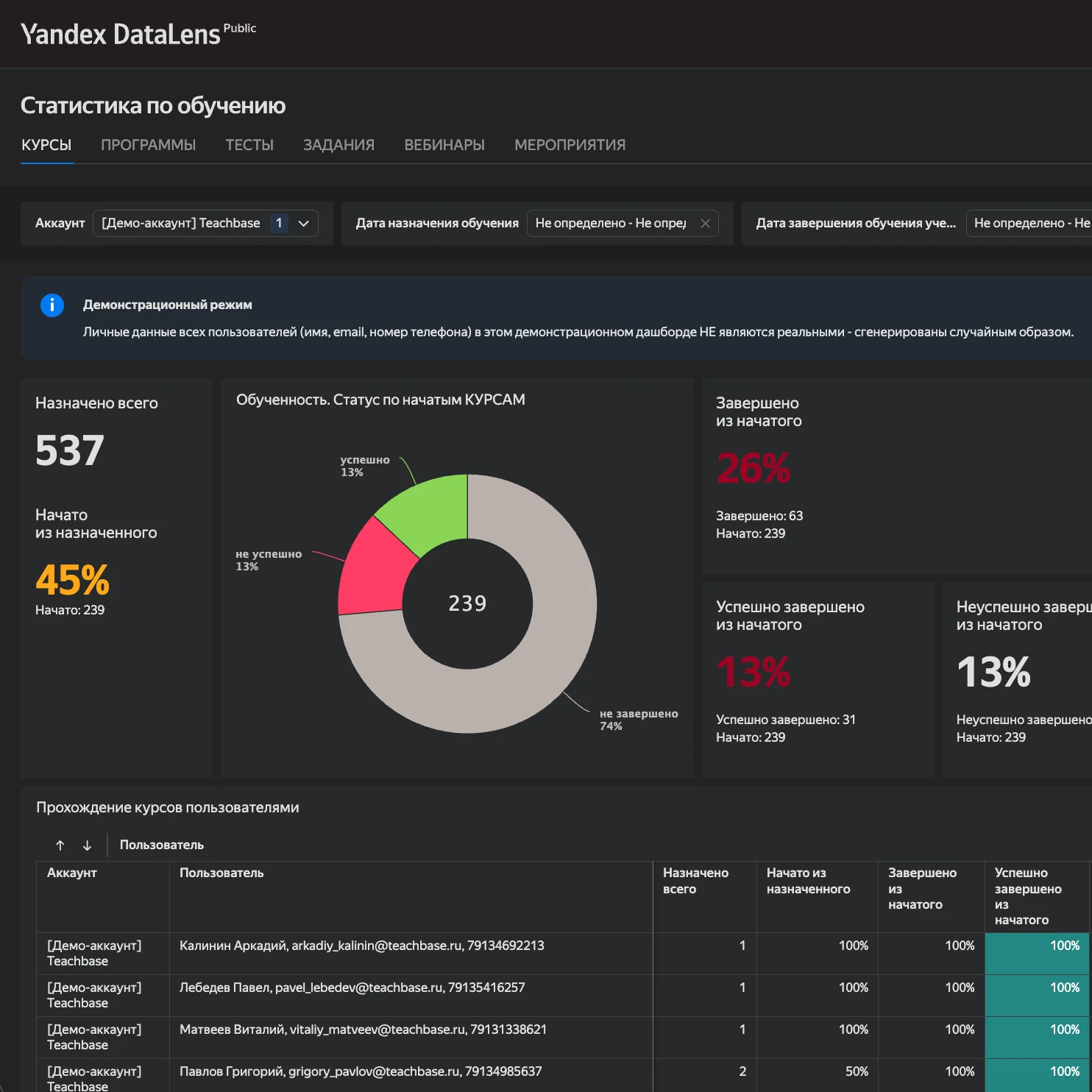Click the 239 donut center value

pyautogui.click(x=467, y=603)
